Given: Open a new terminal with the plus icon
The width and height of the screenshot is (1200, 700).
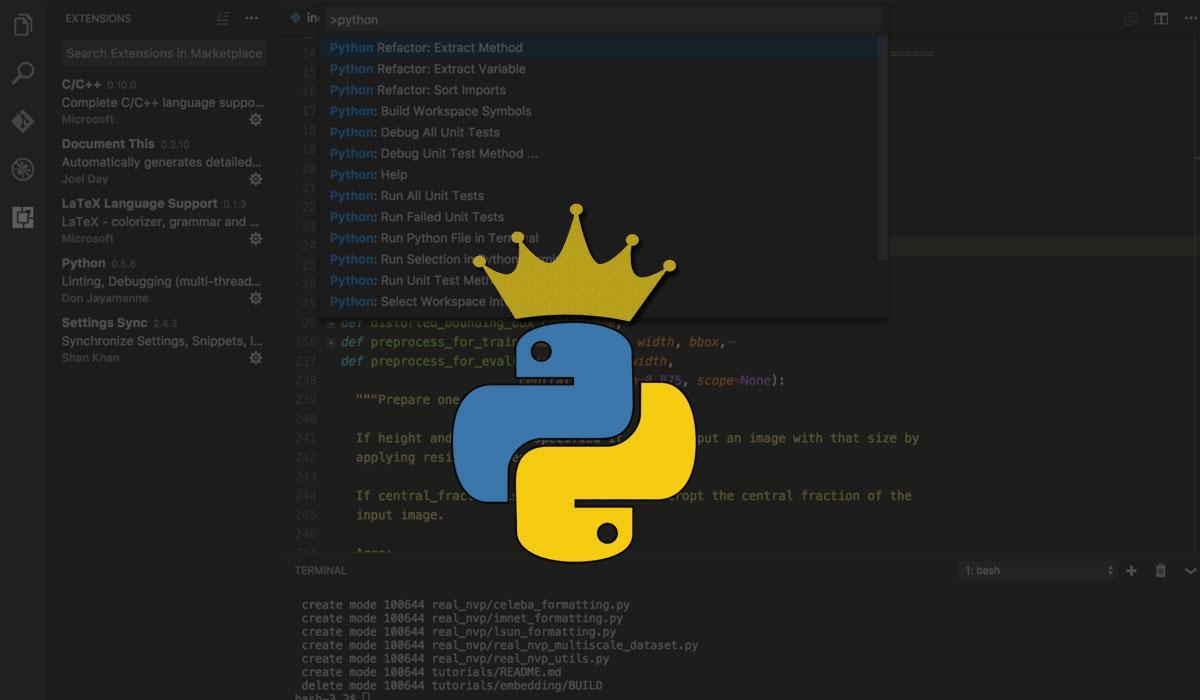Looking at the screenshot, I should click(x=1132, y=570).
